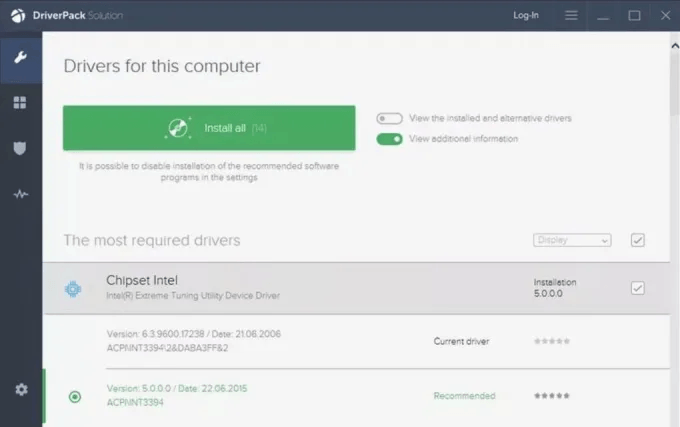Uncheck the most required drivers select-all checkbox
Image resolution: width=680 pixels, height=427 pixels.
point(638,240)
